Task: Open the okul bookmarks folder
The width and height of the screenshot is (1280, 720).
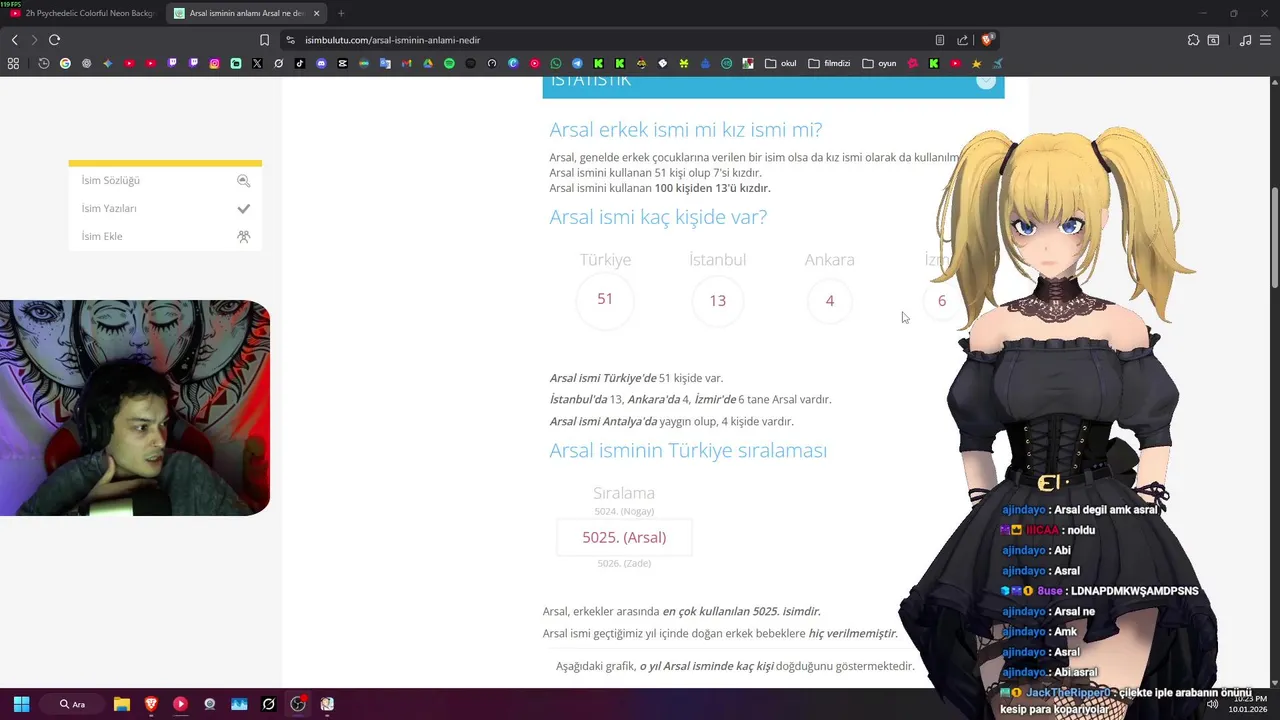Action: (x=781, y=63)
